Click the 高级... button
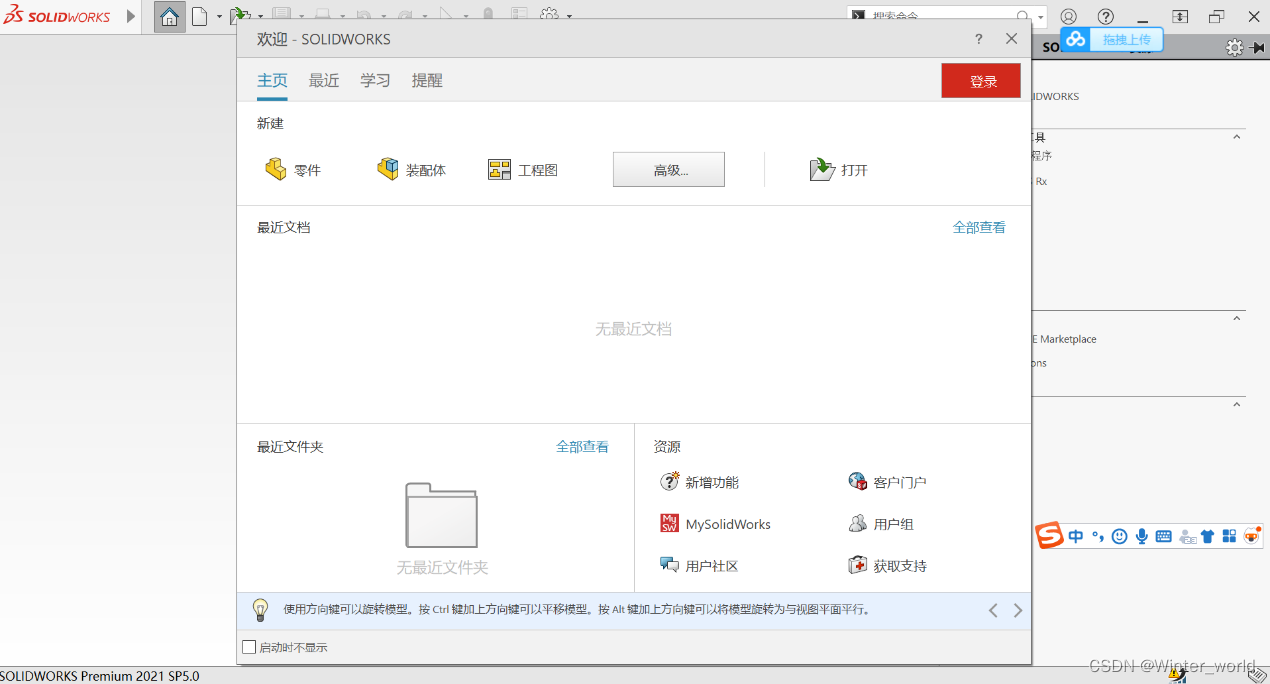1270x684 pixels. click(x=669, y=170)
